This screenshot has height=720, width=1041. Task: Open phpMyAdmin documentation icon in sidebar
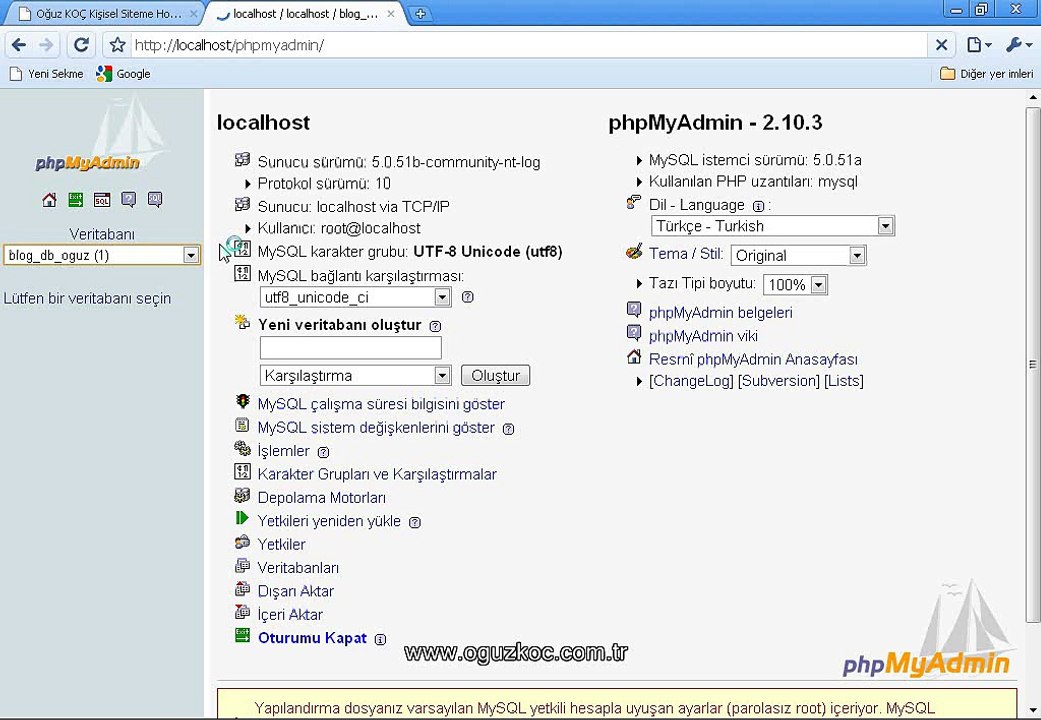(x=129, y=200)
